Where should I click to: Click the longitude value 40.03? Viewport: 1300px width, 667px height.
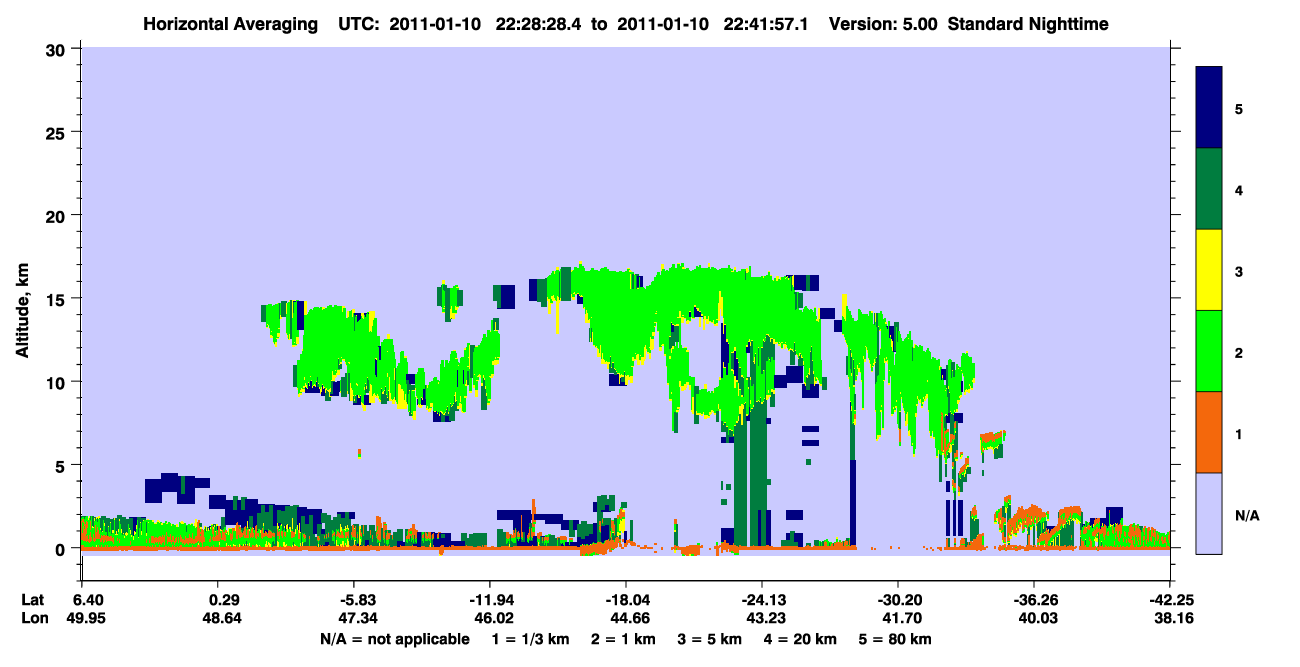point(1040,619)
